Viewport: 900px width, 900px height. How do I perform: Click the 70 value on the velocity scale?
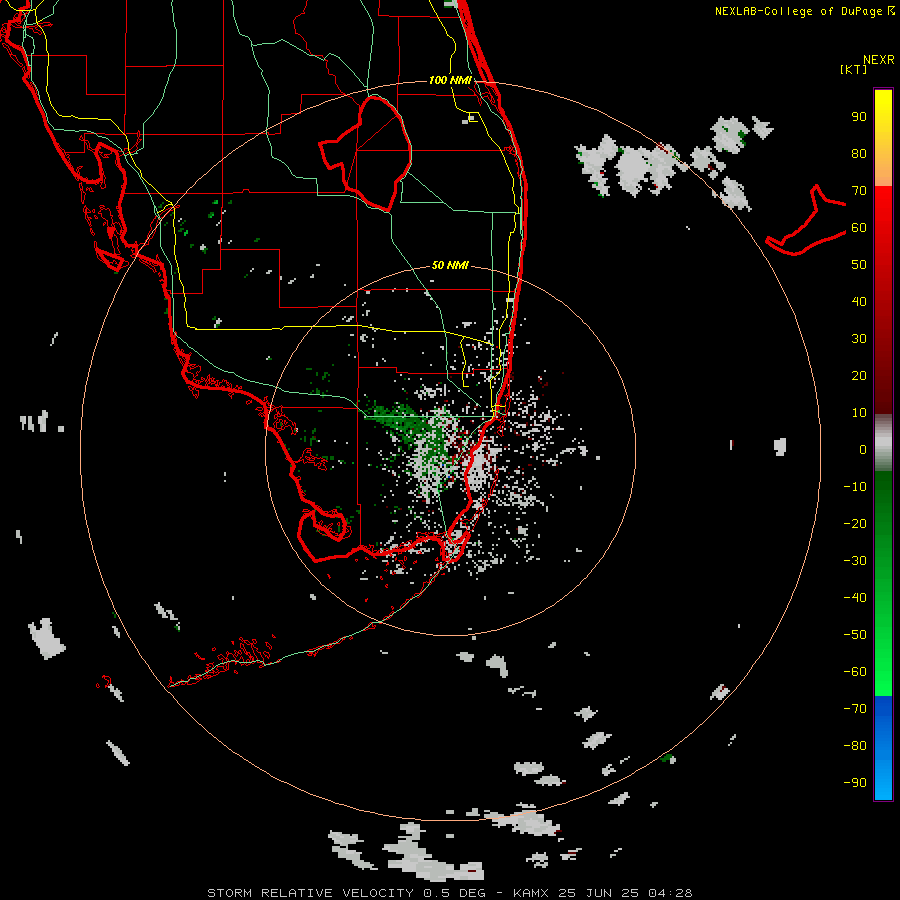[x=859, y=191]
